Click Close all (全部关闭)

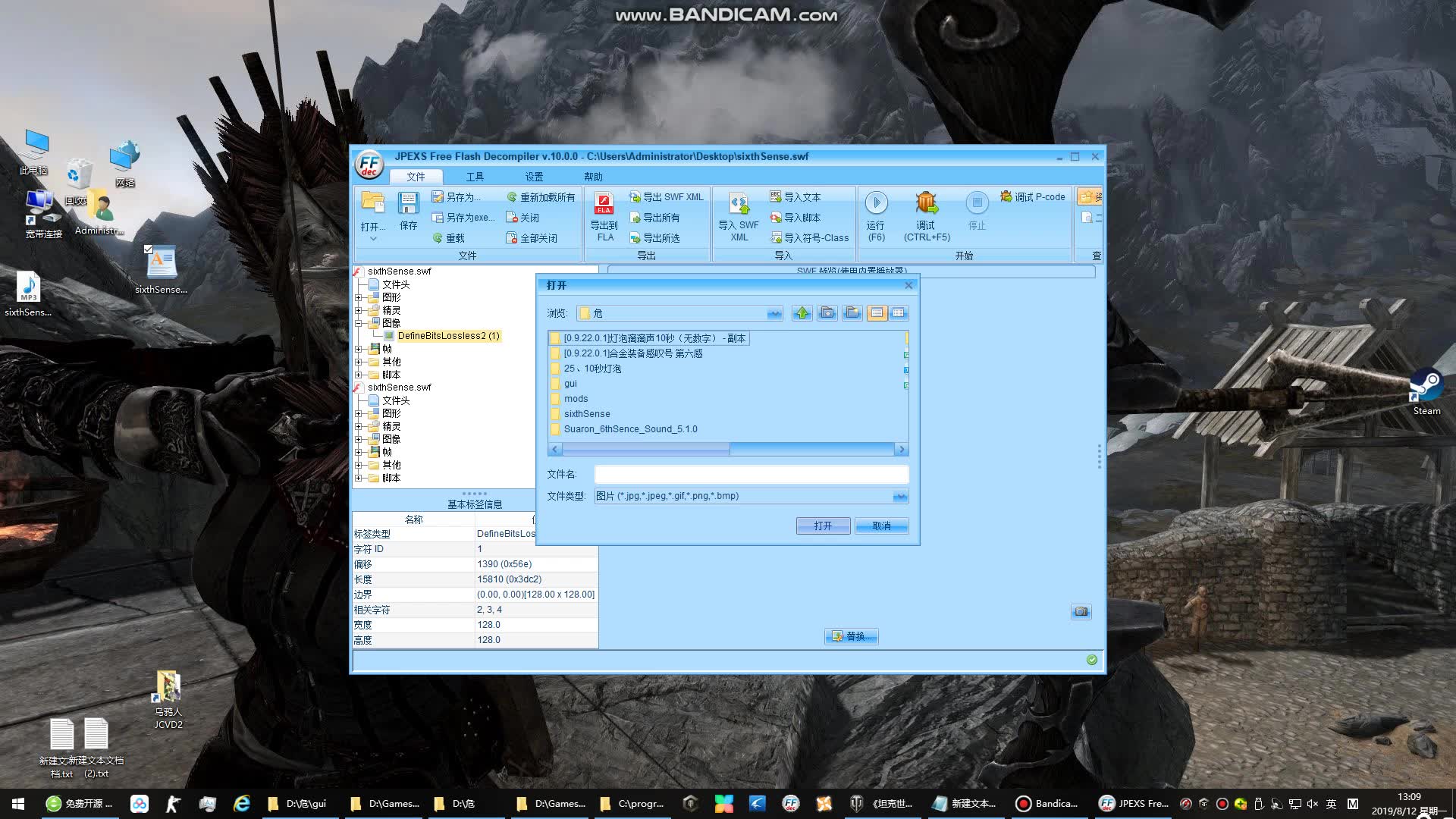click(532, 238)
